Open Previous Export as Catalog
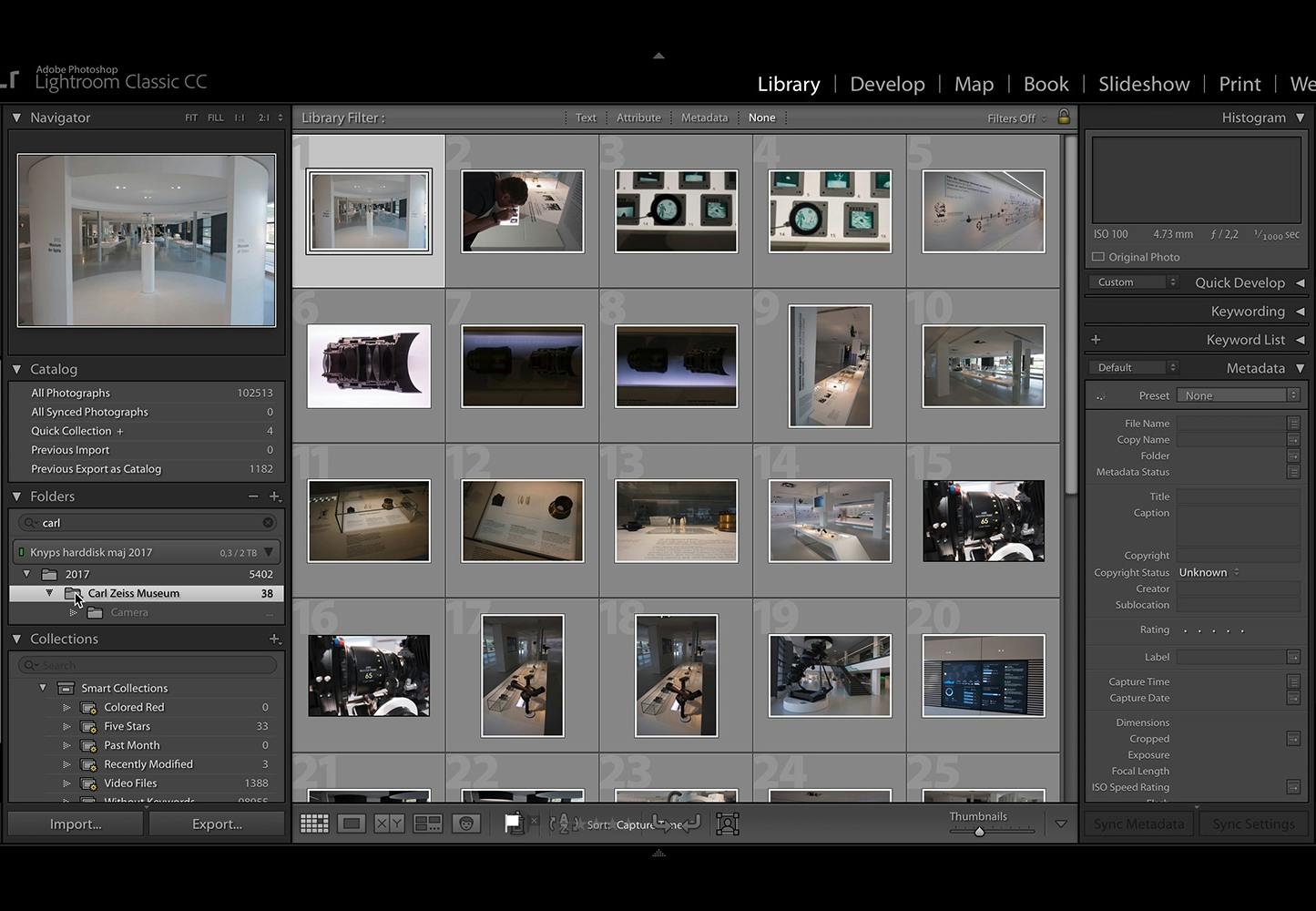The height and width of the screenshot is (911, 1316). 146,469
